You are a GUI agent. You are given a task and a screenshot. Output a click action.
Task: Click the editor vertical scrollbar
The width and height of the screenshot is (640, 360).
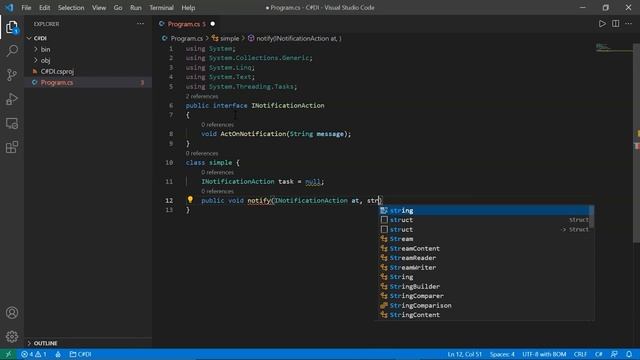click(x=637, y=143)
